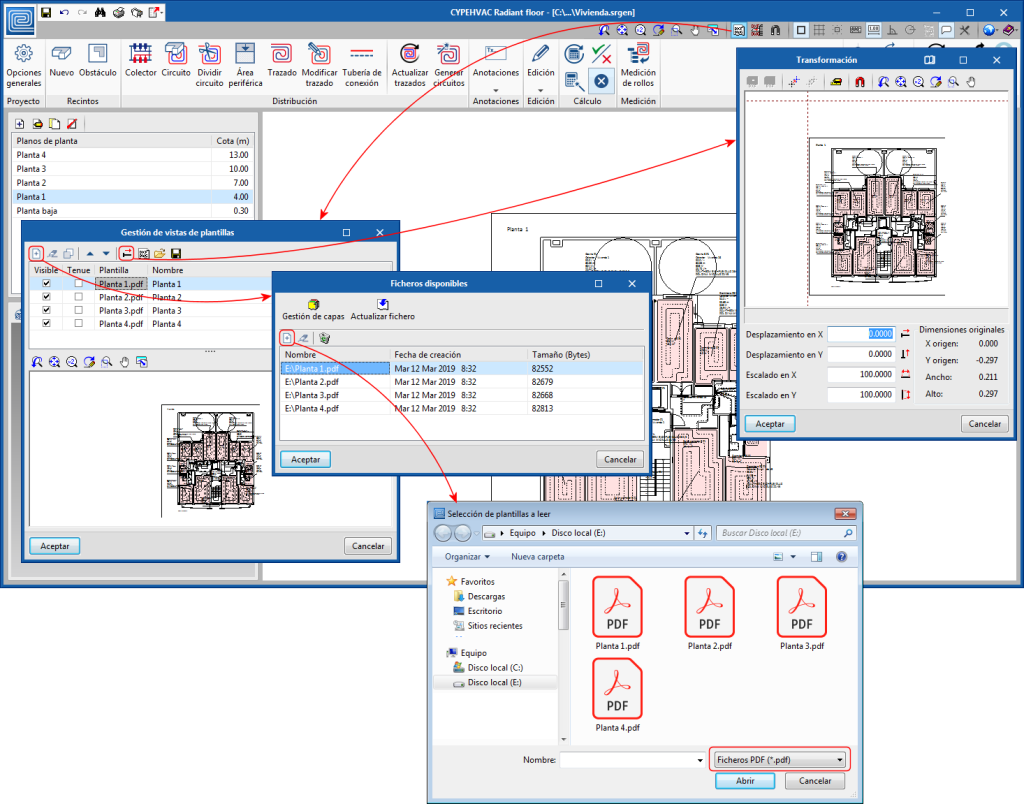Select Planta 3 row in Planos de planta
The height and width of the screenshot is (804, 1024).
(133, 169)
